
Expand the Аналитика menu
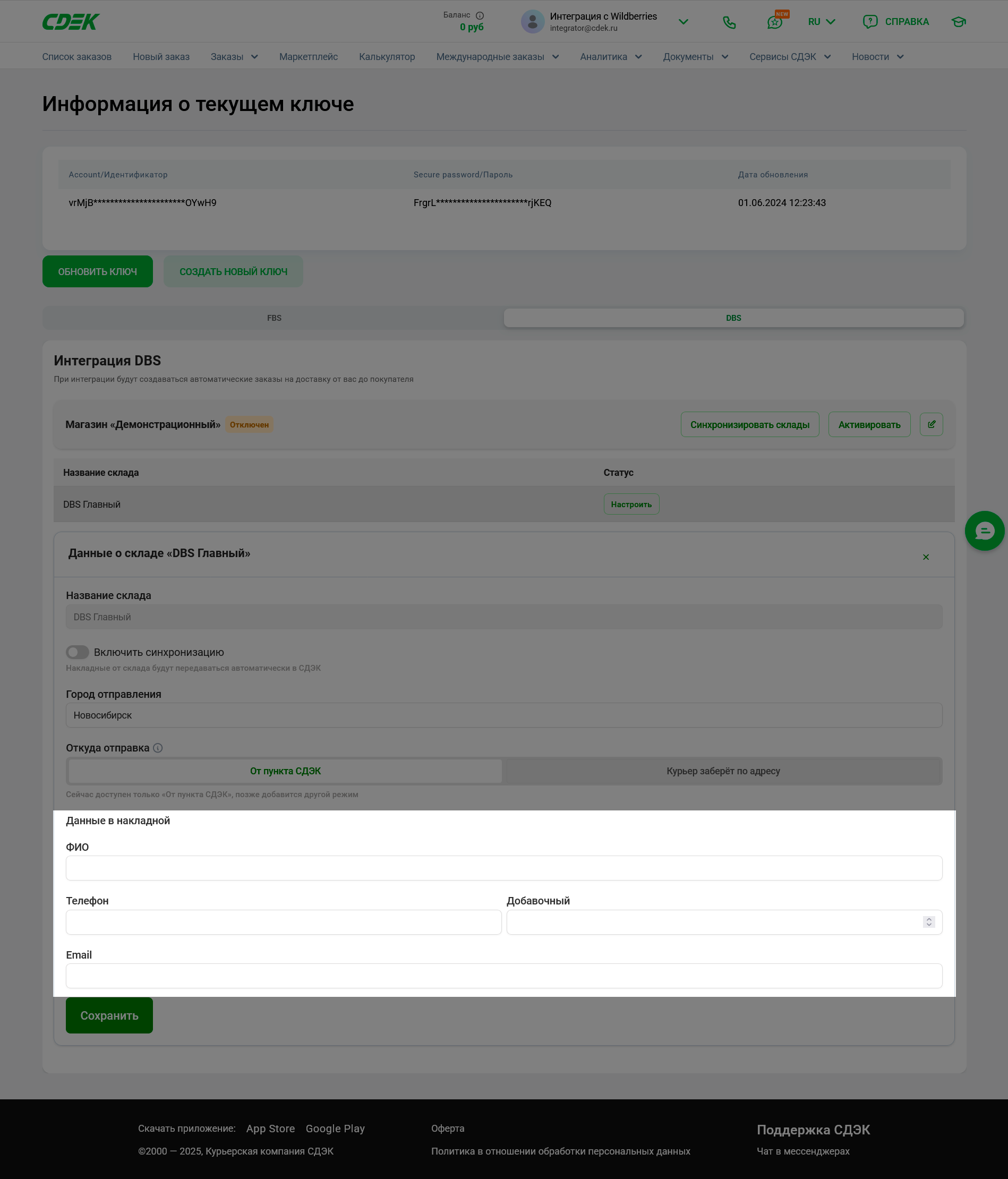611,57
